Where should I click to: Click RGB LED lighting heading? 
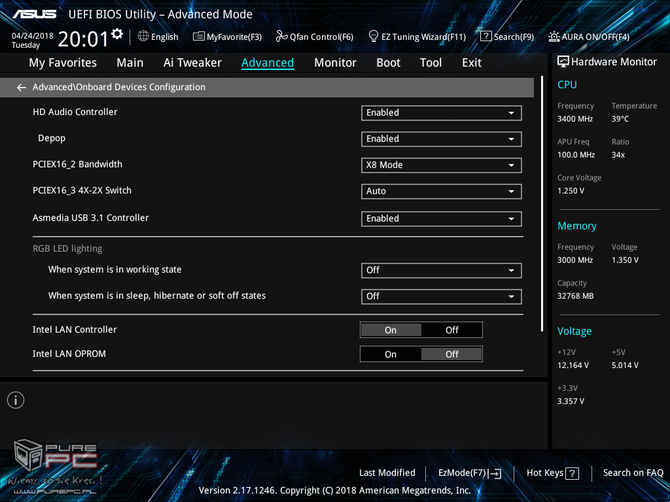point(68,249)
